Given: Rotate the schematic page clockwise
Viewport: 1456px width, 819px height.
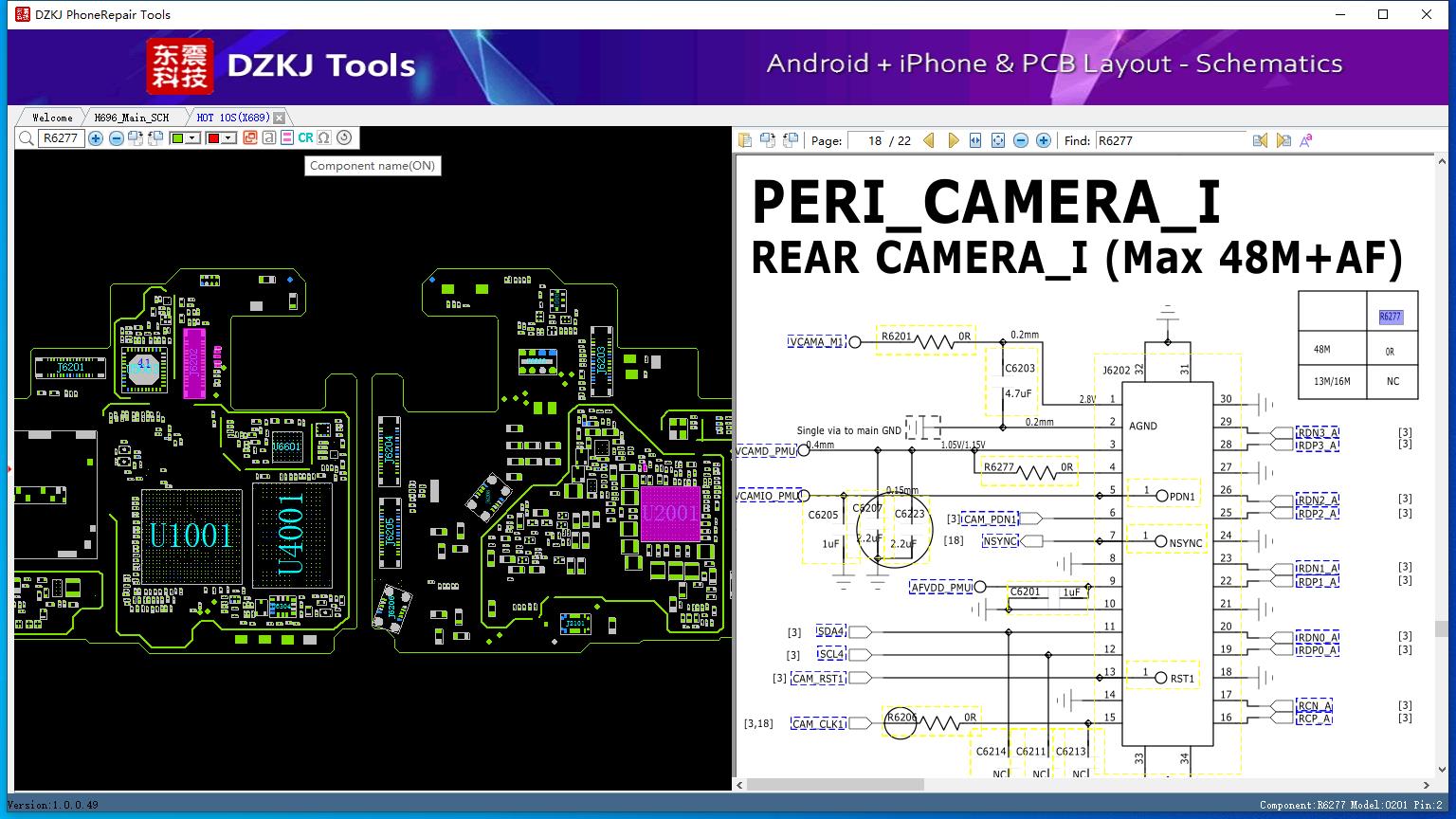Looking at the screenshot, I should (x=767, y=140).
